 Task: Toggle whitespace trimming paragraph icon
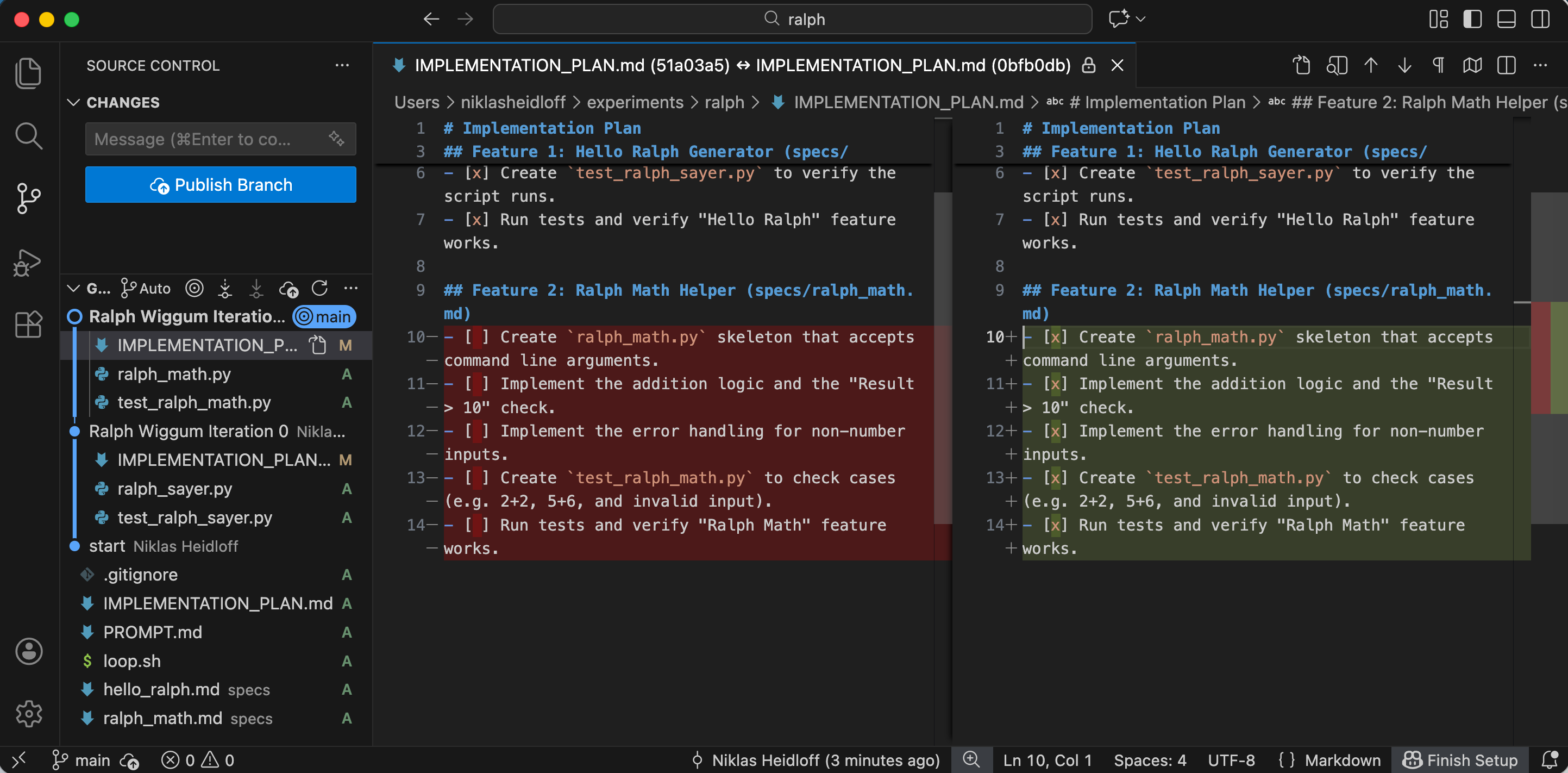1438,65
